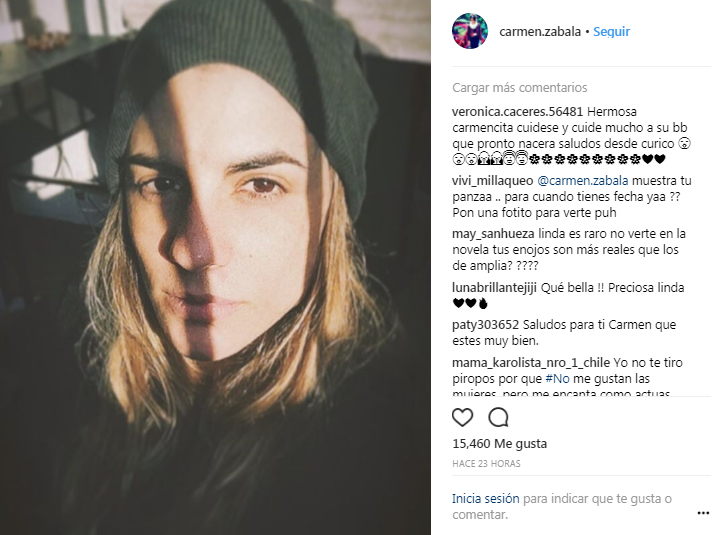Follow the account with Seguir
This screenshot has height=535, width=714.
click(612, 31)
